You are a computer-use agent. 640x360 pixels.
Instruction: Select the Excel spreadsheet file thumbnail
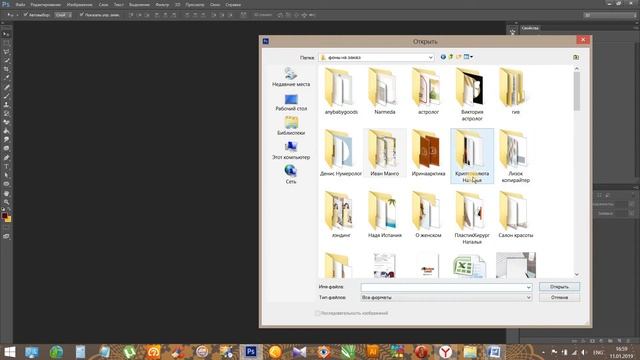469,266
